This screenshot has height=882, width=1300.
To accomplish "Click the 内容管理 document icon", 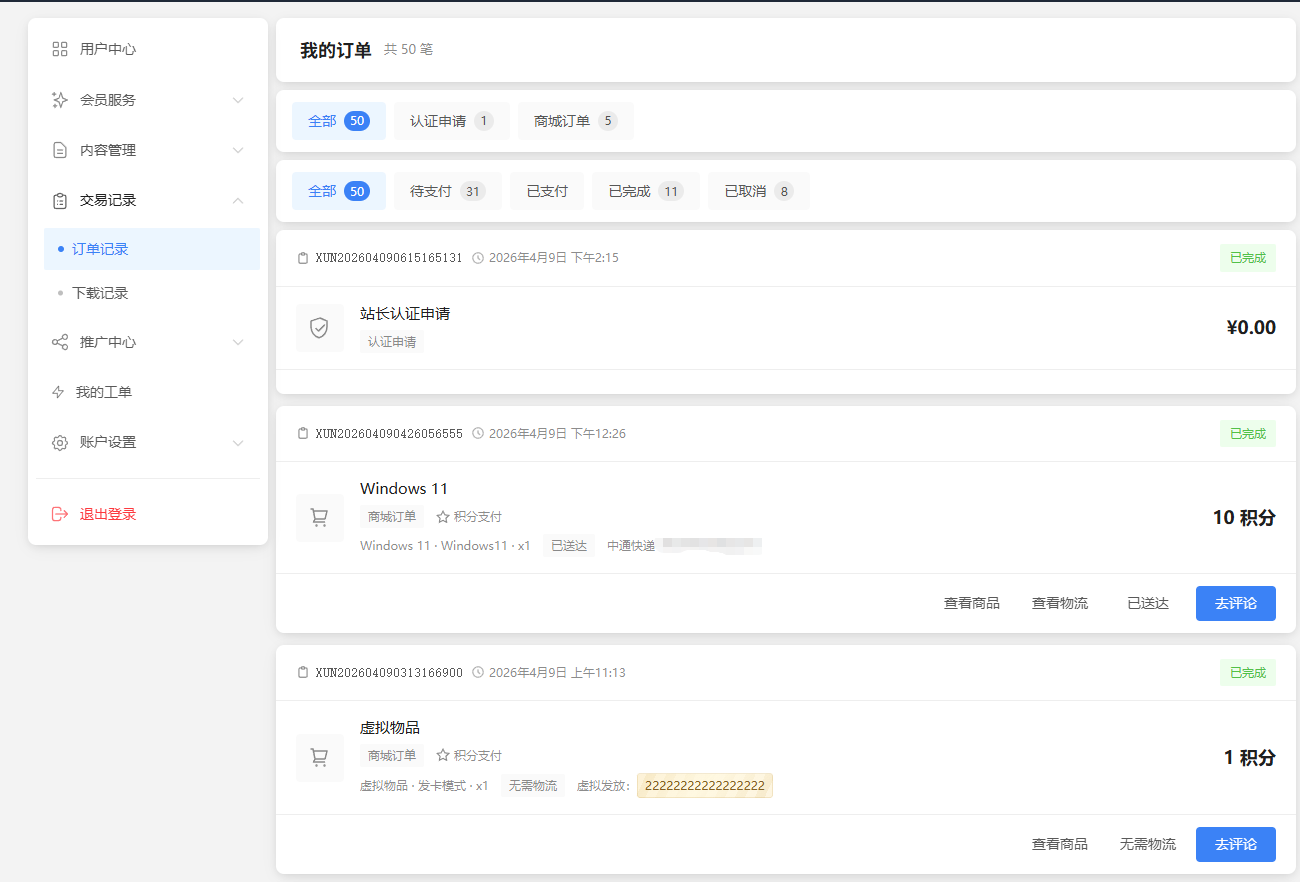I will [x=60, y=150].
